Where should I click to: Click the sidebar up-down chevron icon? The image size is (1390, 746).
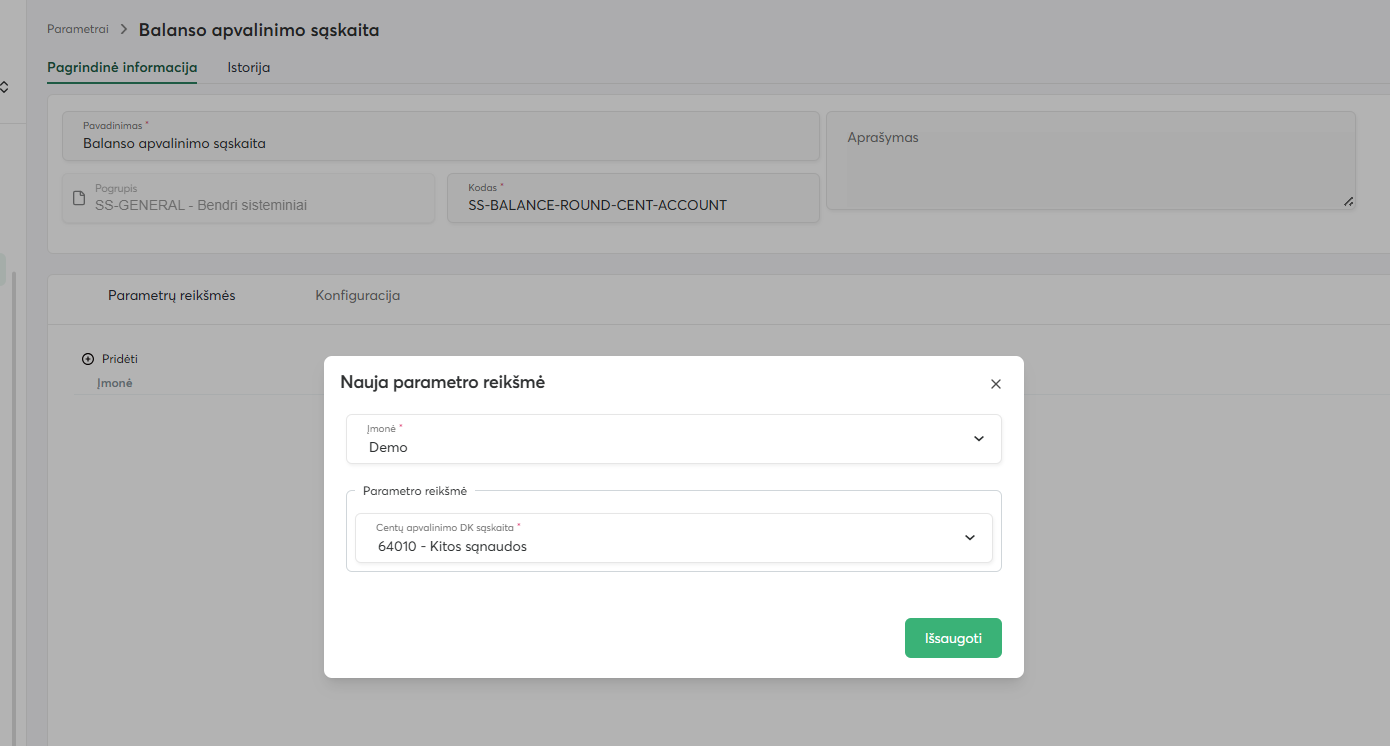[x=4, y=88]
